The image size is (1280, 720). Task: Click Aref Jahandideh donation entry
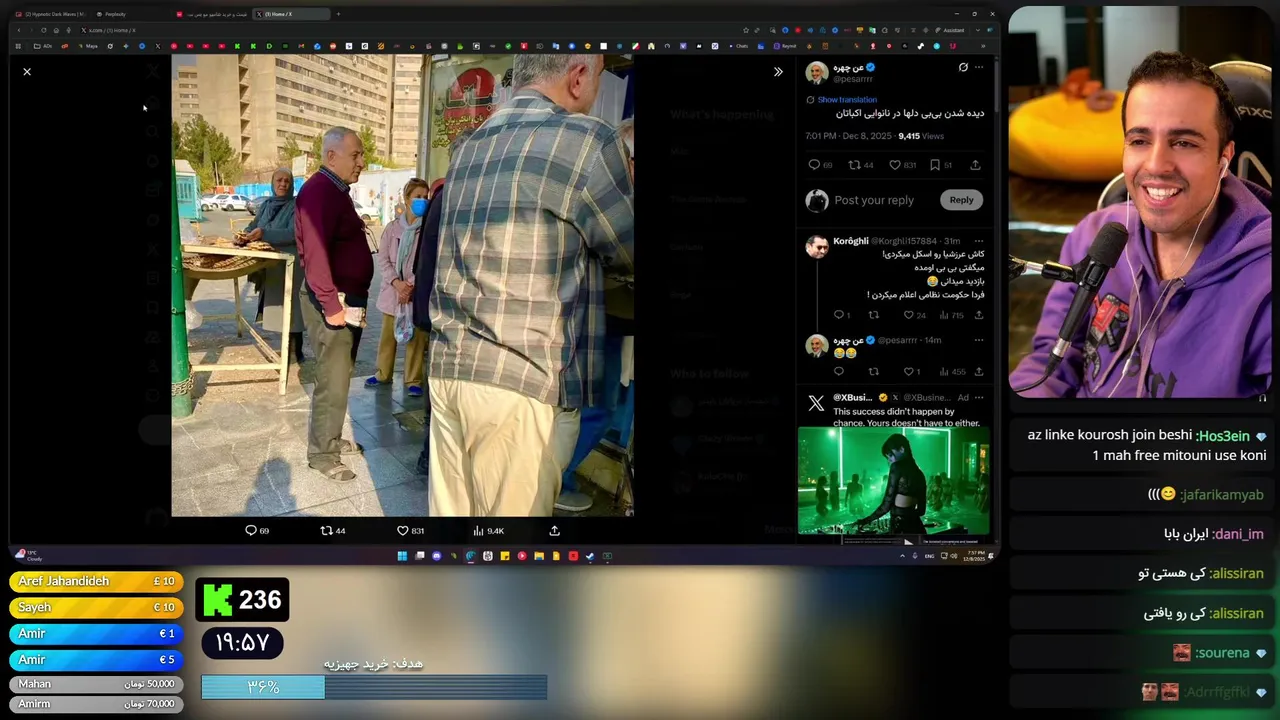(x=96, y=581)
